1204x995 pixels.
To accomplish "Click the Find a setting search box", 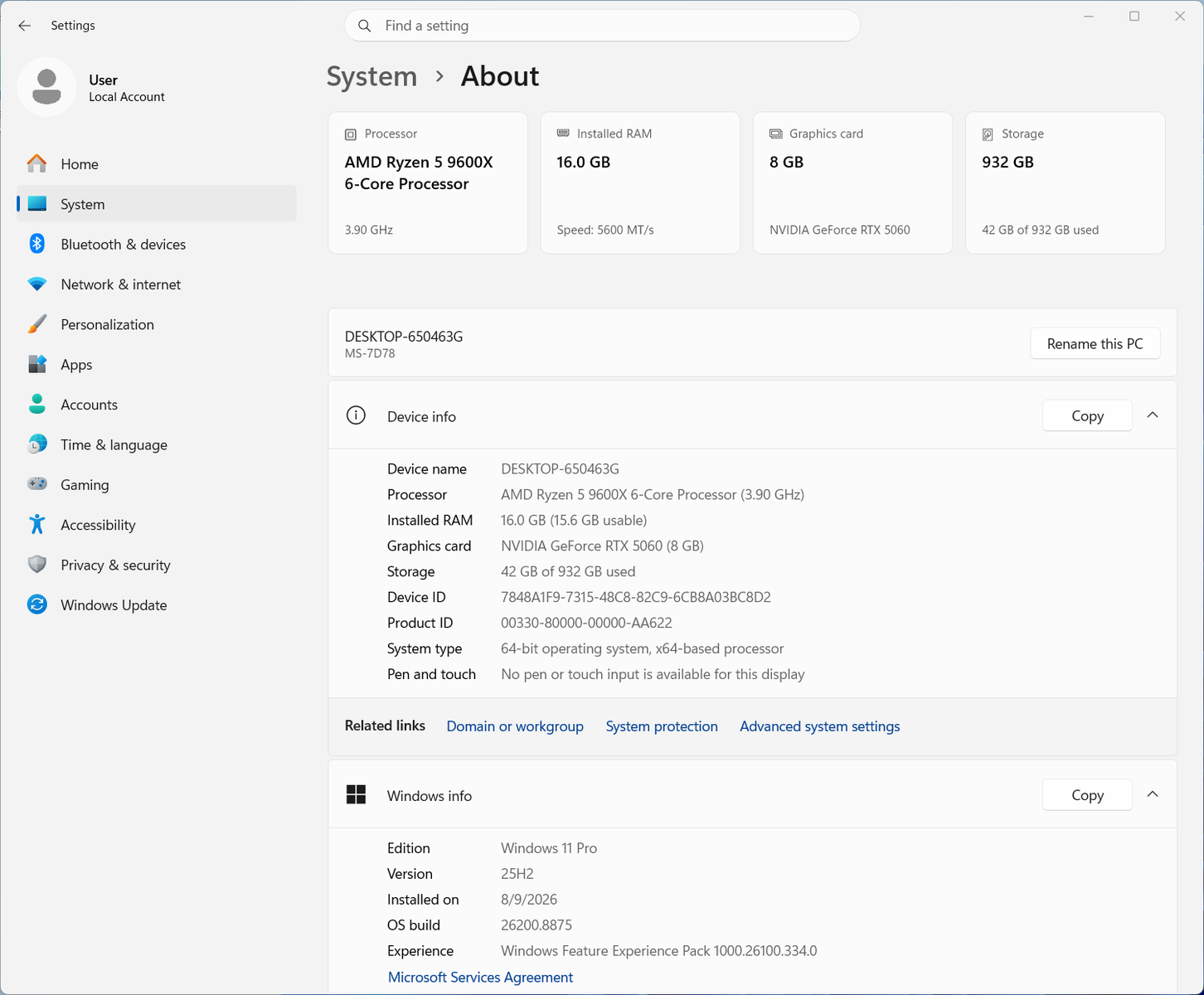I will 602,26.
